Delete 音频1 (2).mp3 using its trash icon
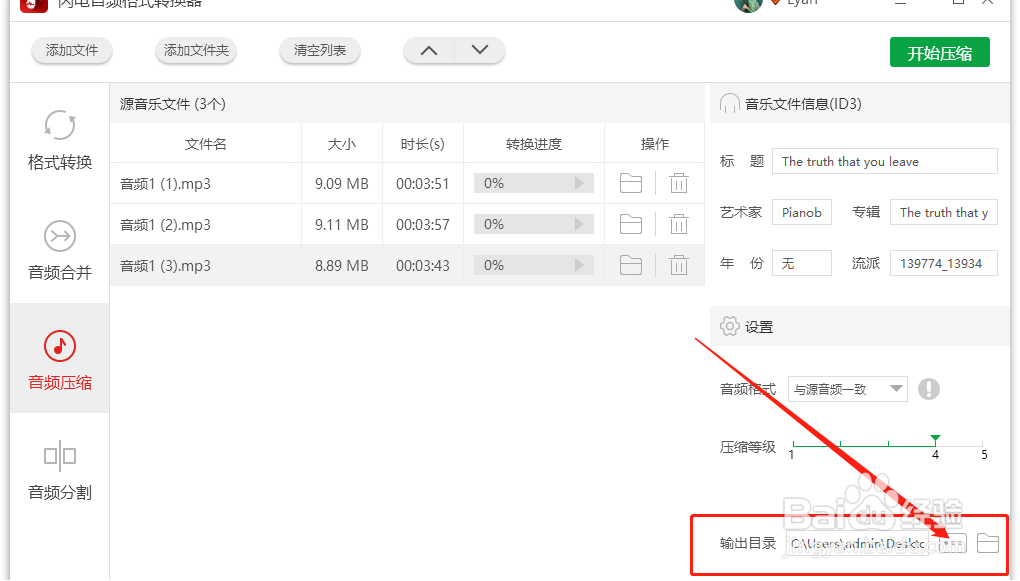 click(679, 223)
